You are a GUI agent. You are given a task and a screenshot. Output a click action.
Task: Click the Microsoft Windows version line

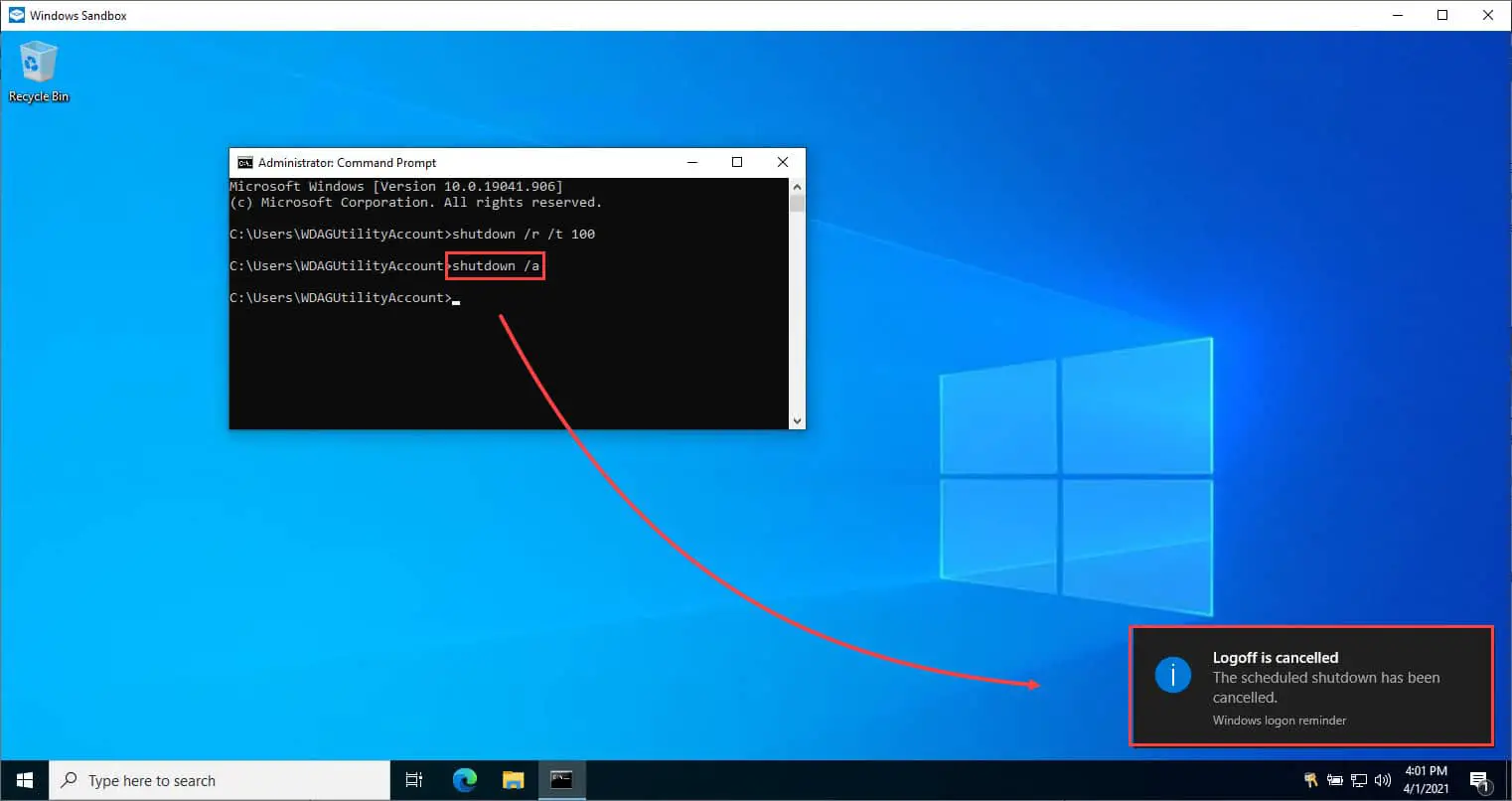click(396, 187)
